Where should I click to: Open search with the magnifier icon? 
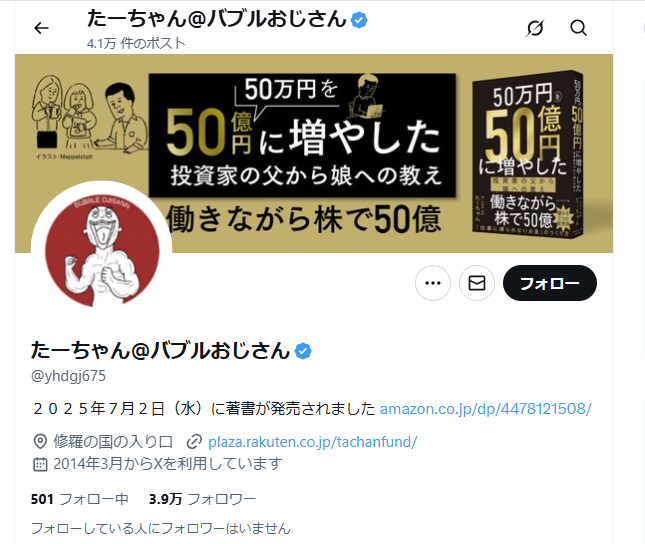[578, 28]
